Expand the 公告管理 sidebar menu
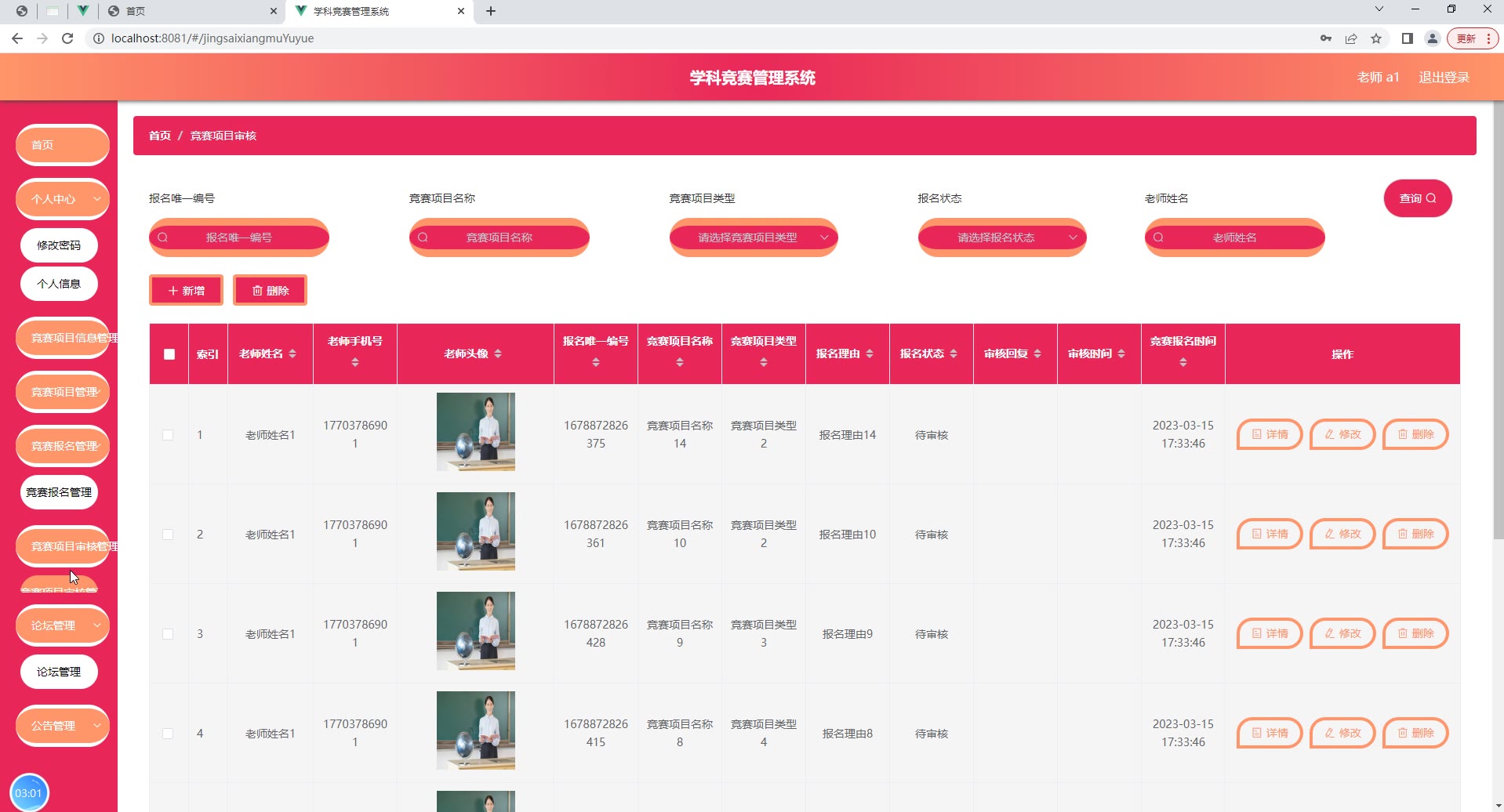 tap(63, 726)
